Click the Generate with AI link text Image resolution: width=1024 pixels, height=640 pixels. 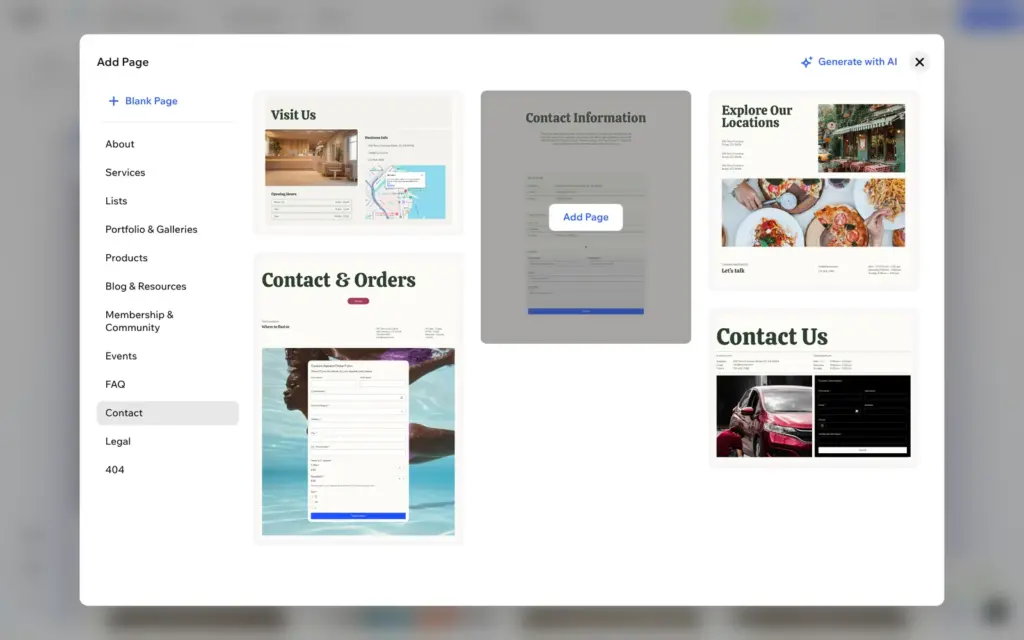coord(857,61)
